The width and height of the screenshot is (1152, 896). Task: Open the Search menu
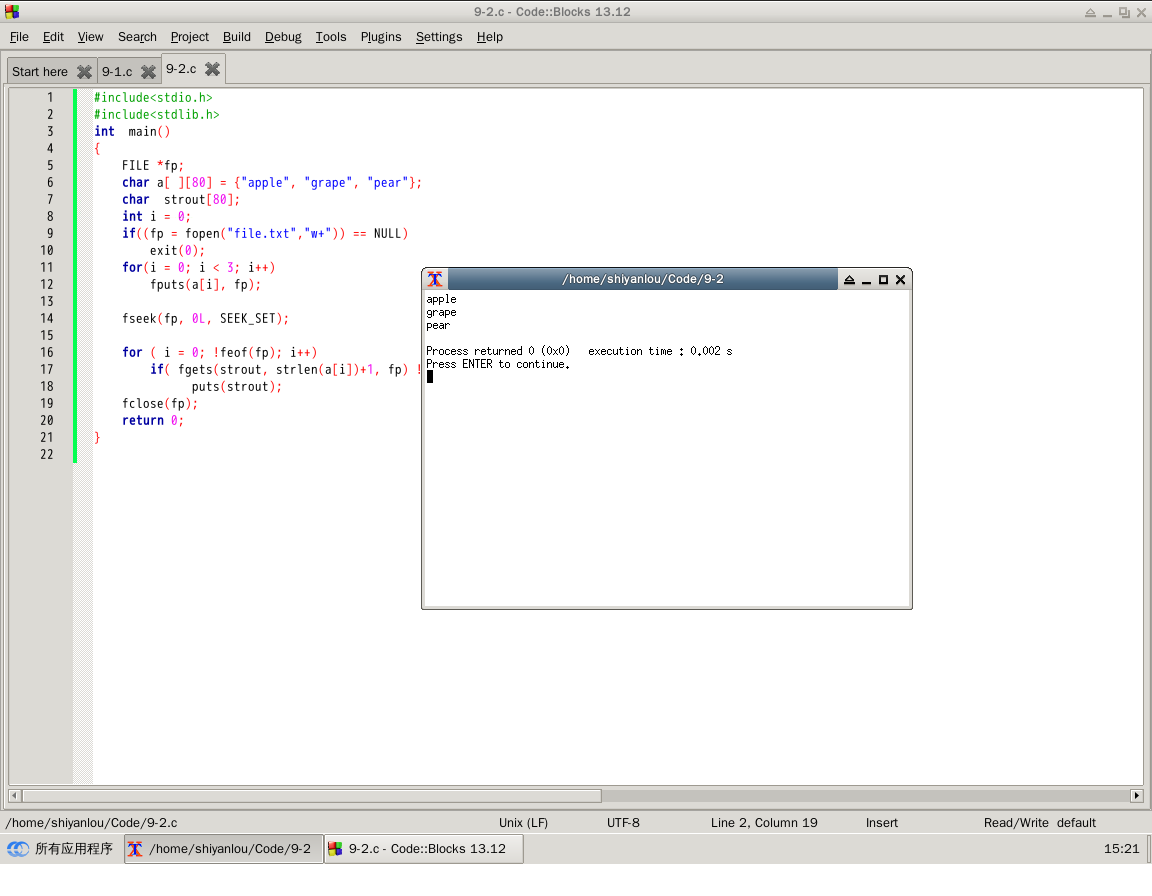click(x=137, y=37)
